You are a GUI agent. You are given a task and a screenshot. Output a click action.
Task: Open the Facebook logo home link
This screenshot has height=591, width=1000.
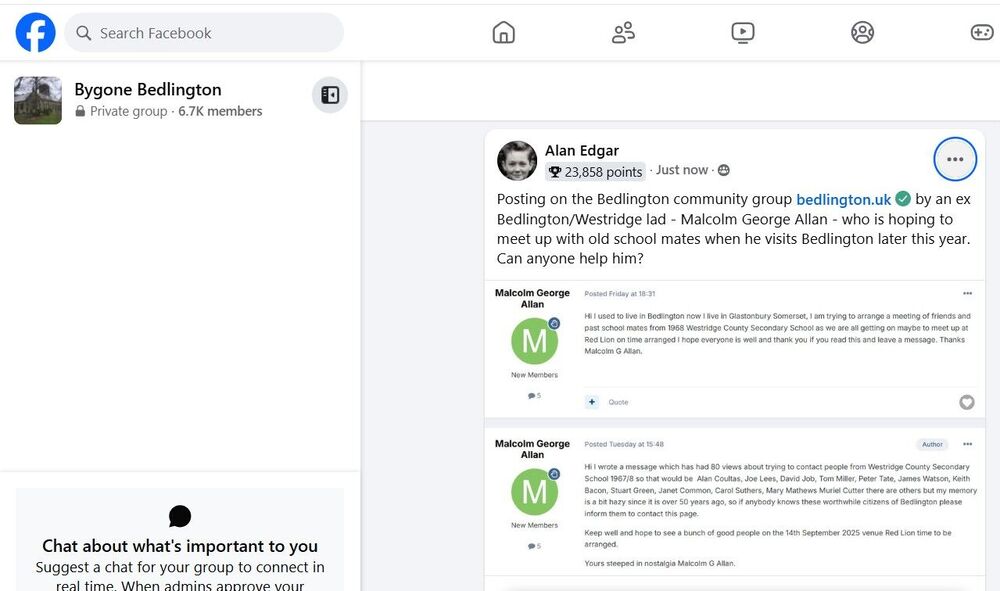(36, 33)
